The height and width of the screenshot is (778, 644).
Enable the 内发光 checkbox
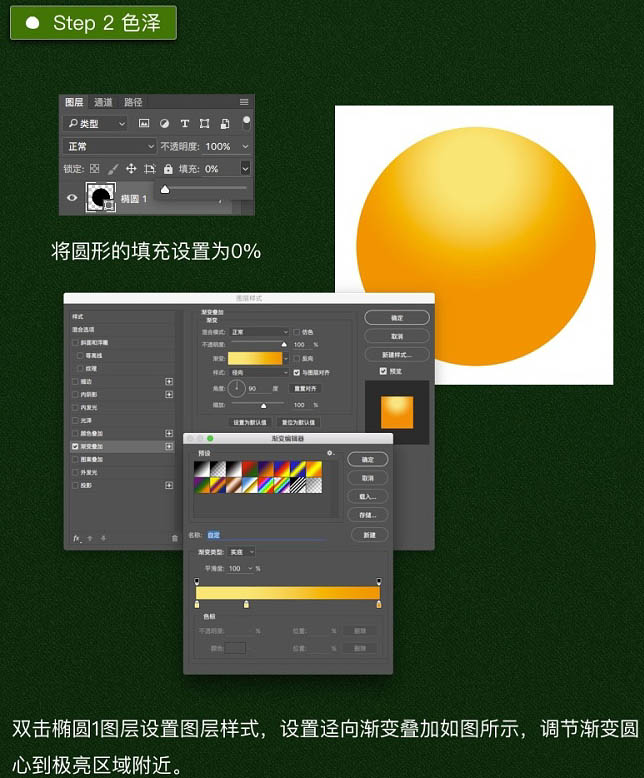pyautogui.click(x=75, y=407)
